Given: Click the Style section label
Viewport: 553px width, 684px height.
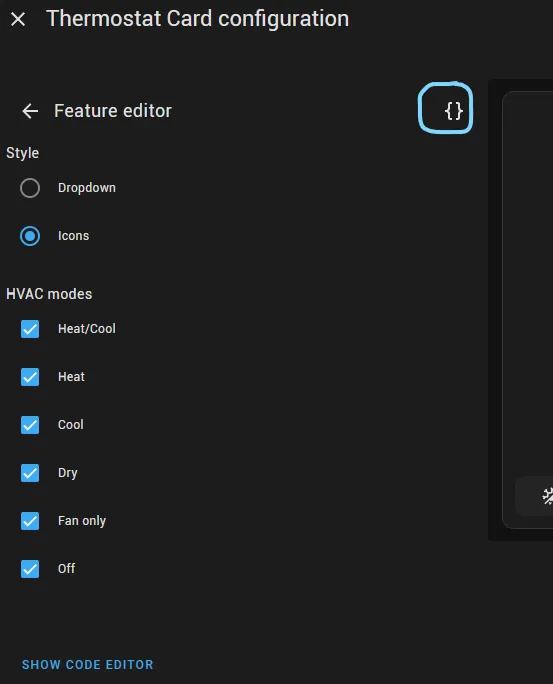Looking at the screenshot, I should (x=22, y=153).
